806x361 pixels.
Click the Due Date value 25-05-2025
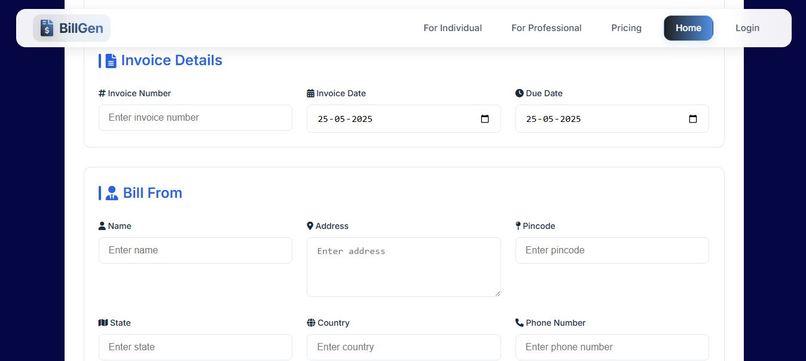[x=554, y=119]
